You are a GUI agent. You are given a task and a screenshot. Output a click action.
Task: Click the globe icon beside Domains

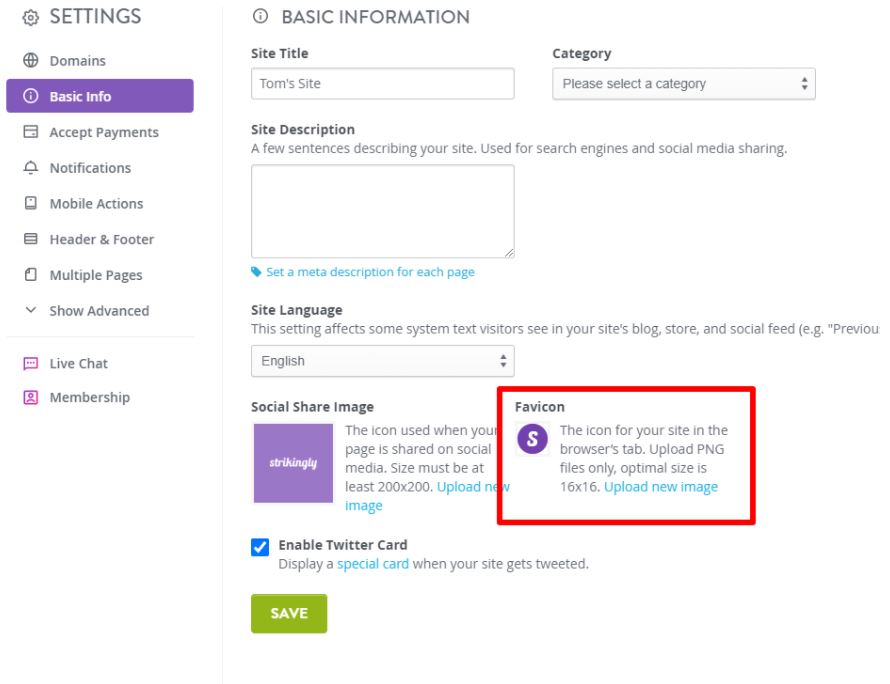[31, 61]
